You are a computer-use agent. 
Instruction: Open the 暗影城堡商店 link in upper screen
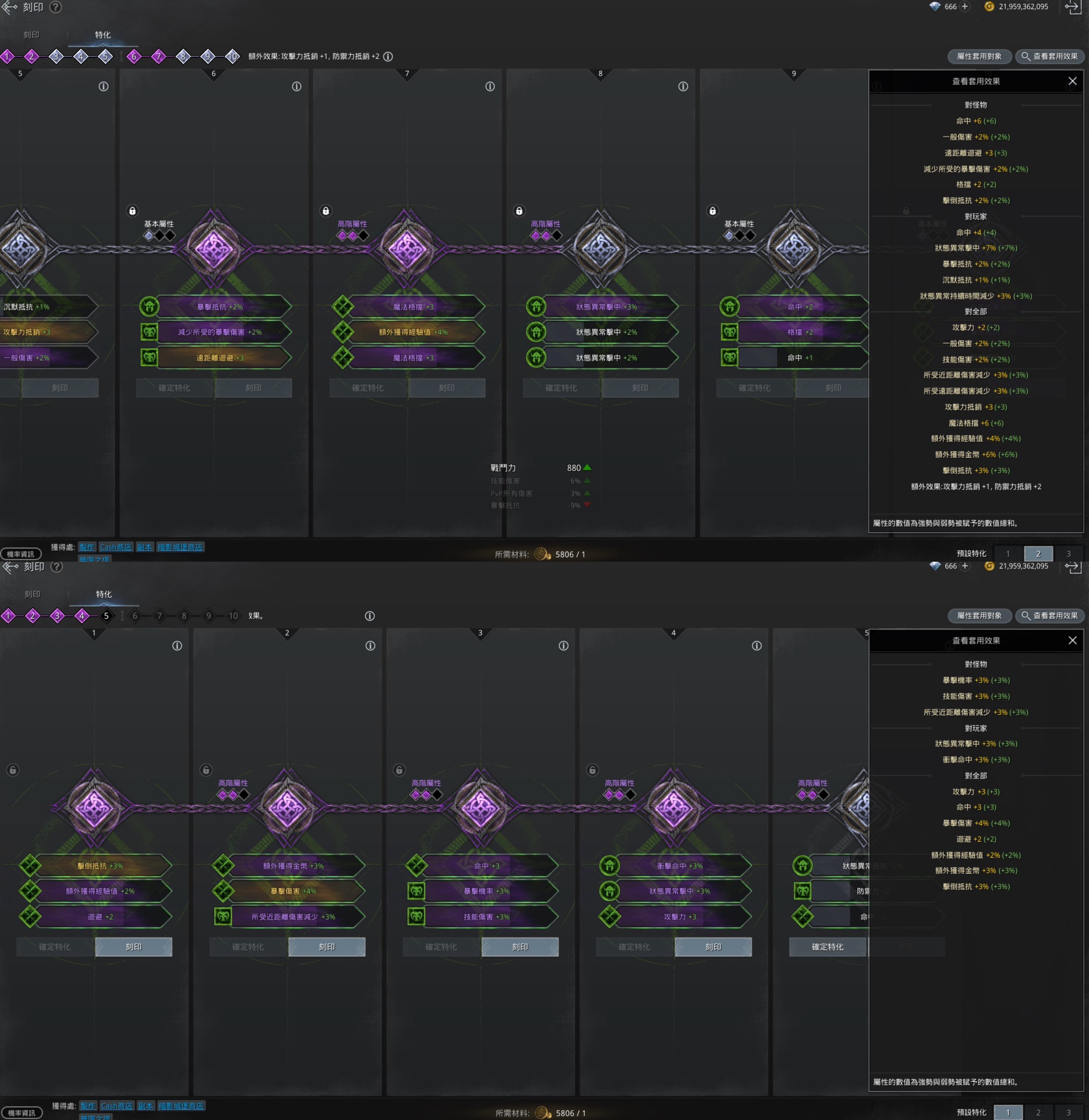click(x=180, y=547)
